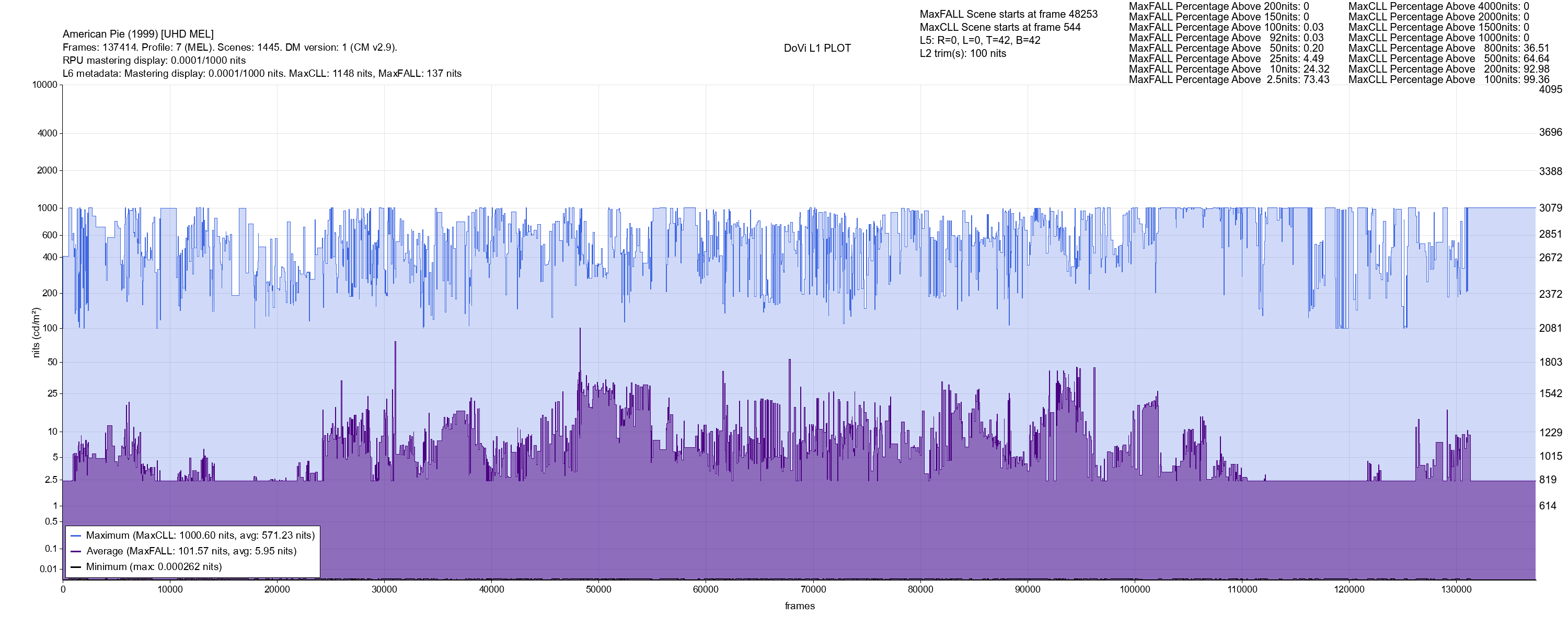Click the 130000 tick on the frames axis

coord(1456,589)
